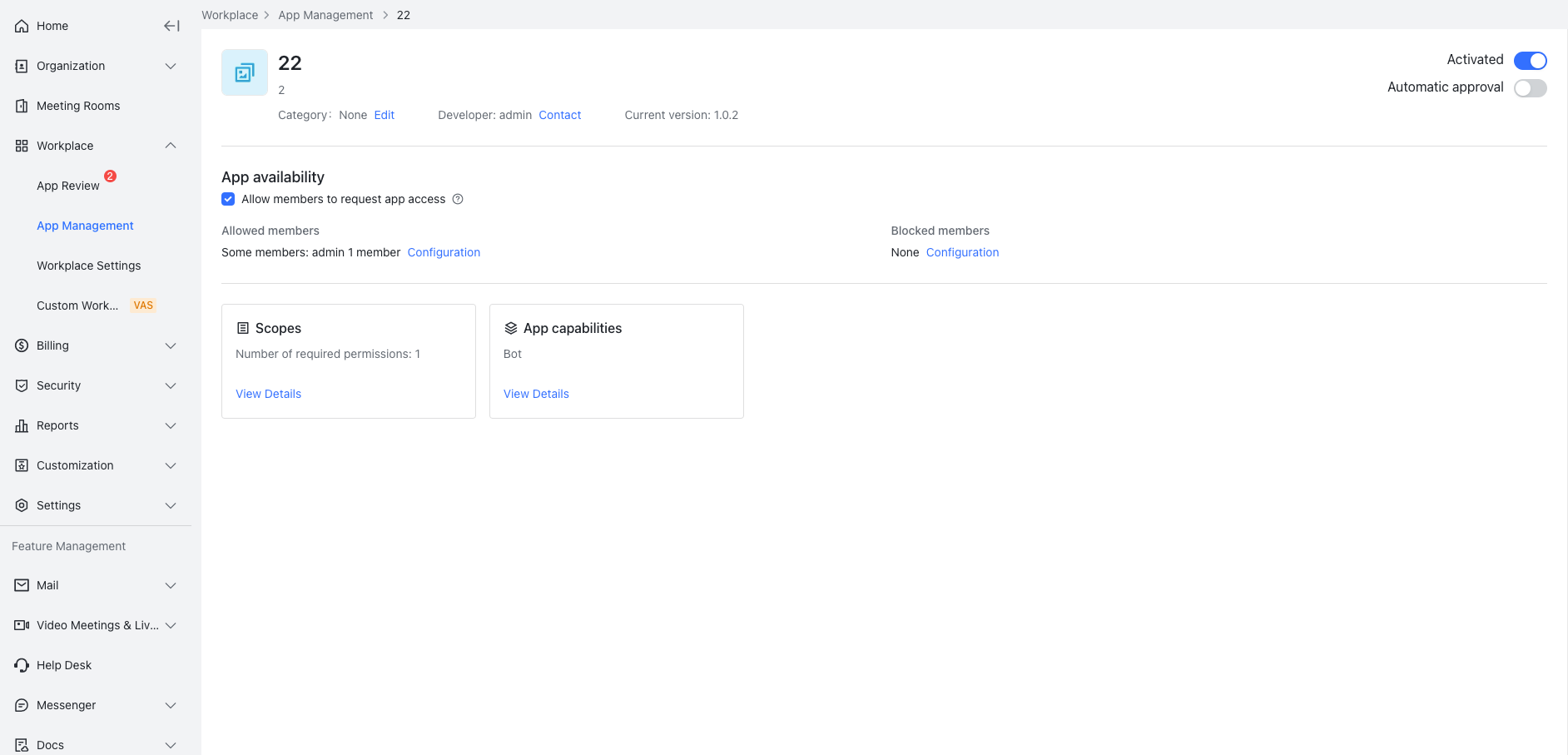
Task: Open the Docs icon in sidebar
Action: [x=21, y=743]
